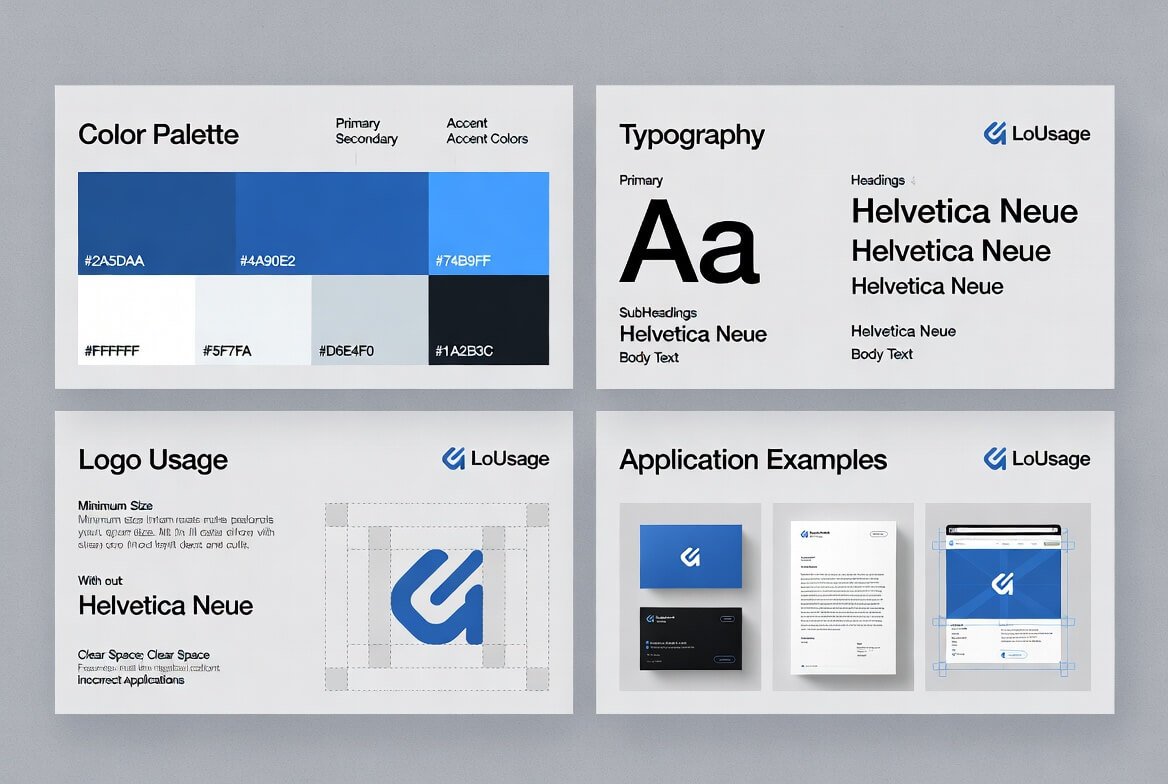Click the LoUsage logo on the Typography card
This screenshot has width=1168, height=784.
1037,132
